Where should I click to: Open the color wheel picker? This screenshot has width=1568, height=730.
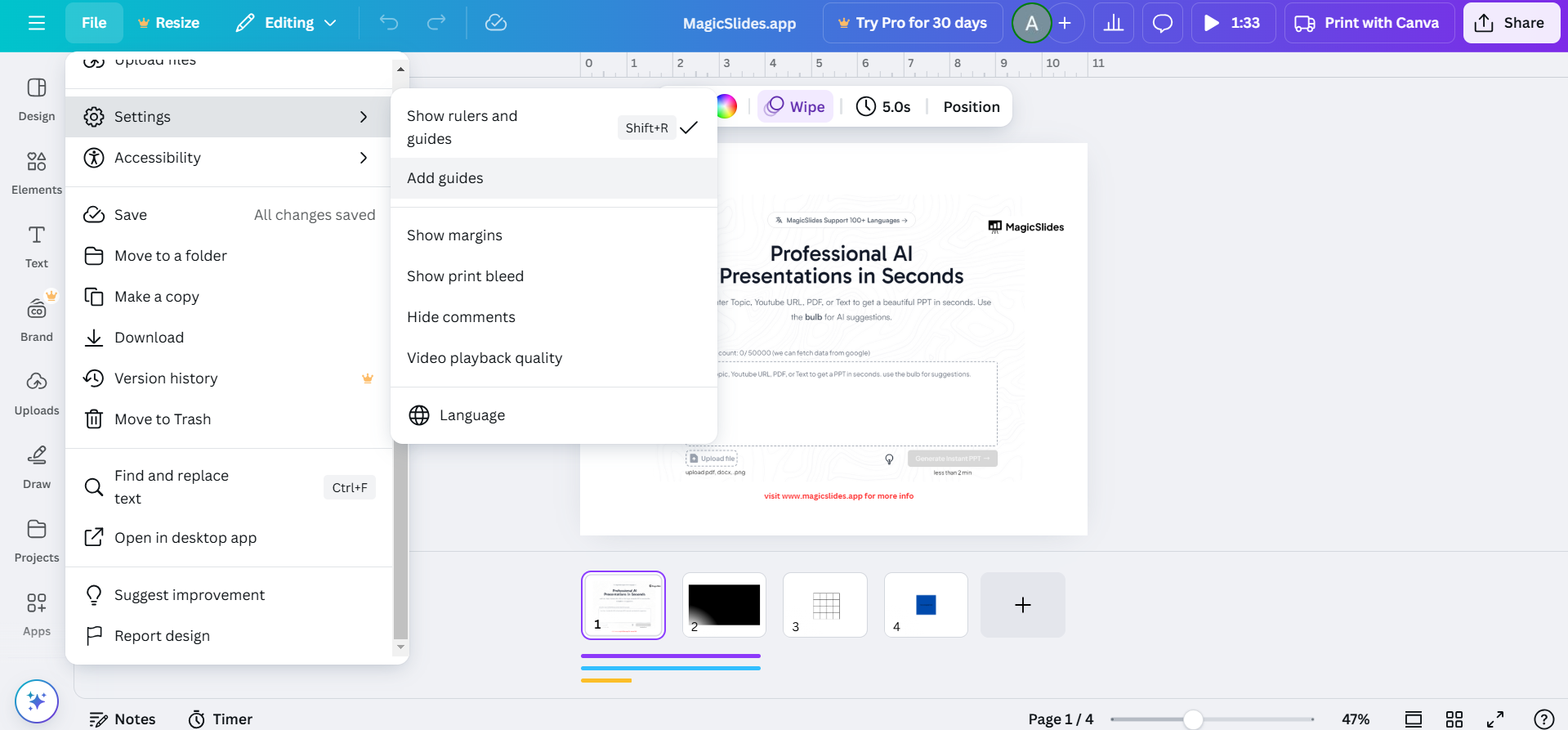(726, 106)
